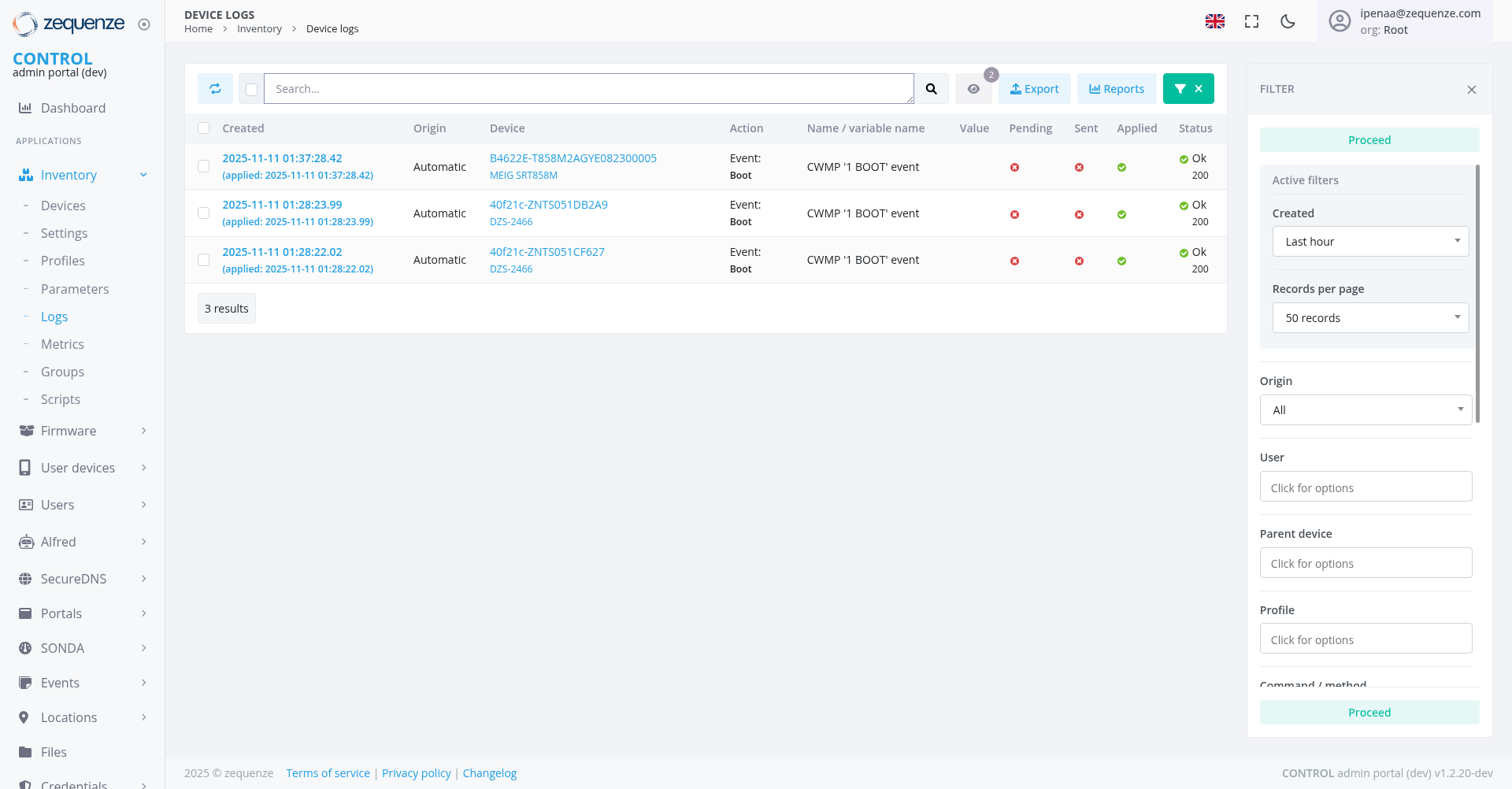Open the Origin 'All' dropdown
1512x789 pixels.
1366,410
